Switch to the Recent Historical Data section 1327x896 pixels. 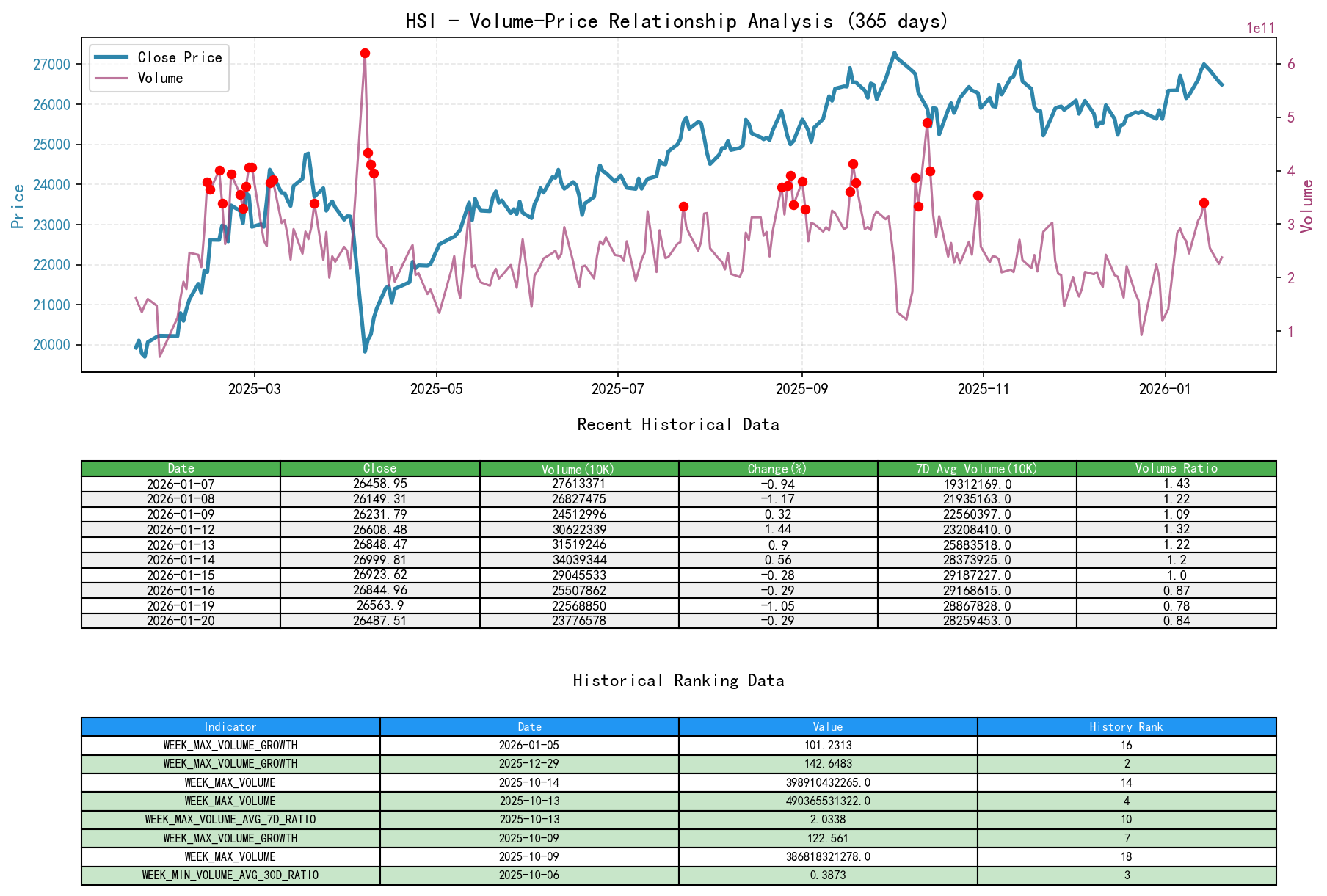pyautogui.click(x=678, y=424)
